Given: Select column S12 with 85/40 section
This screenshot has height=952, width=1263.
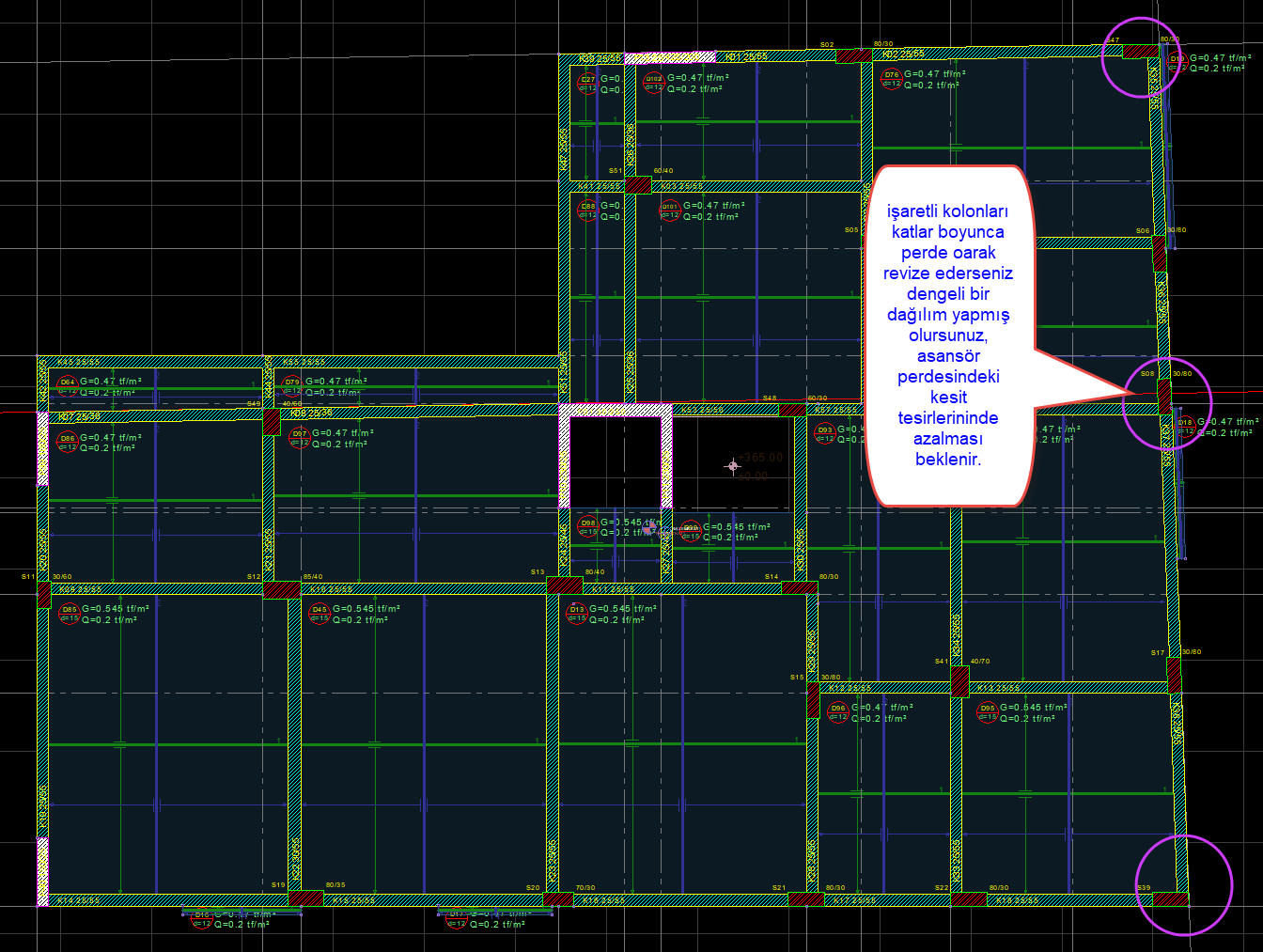Looking at the screenshot, I should coord(281,590).
